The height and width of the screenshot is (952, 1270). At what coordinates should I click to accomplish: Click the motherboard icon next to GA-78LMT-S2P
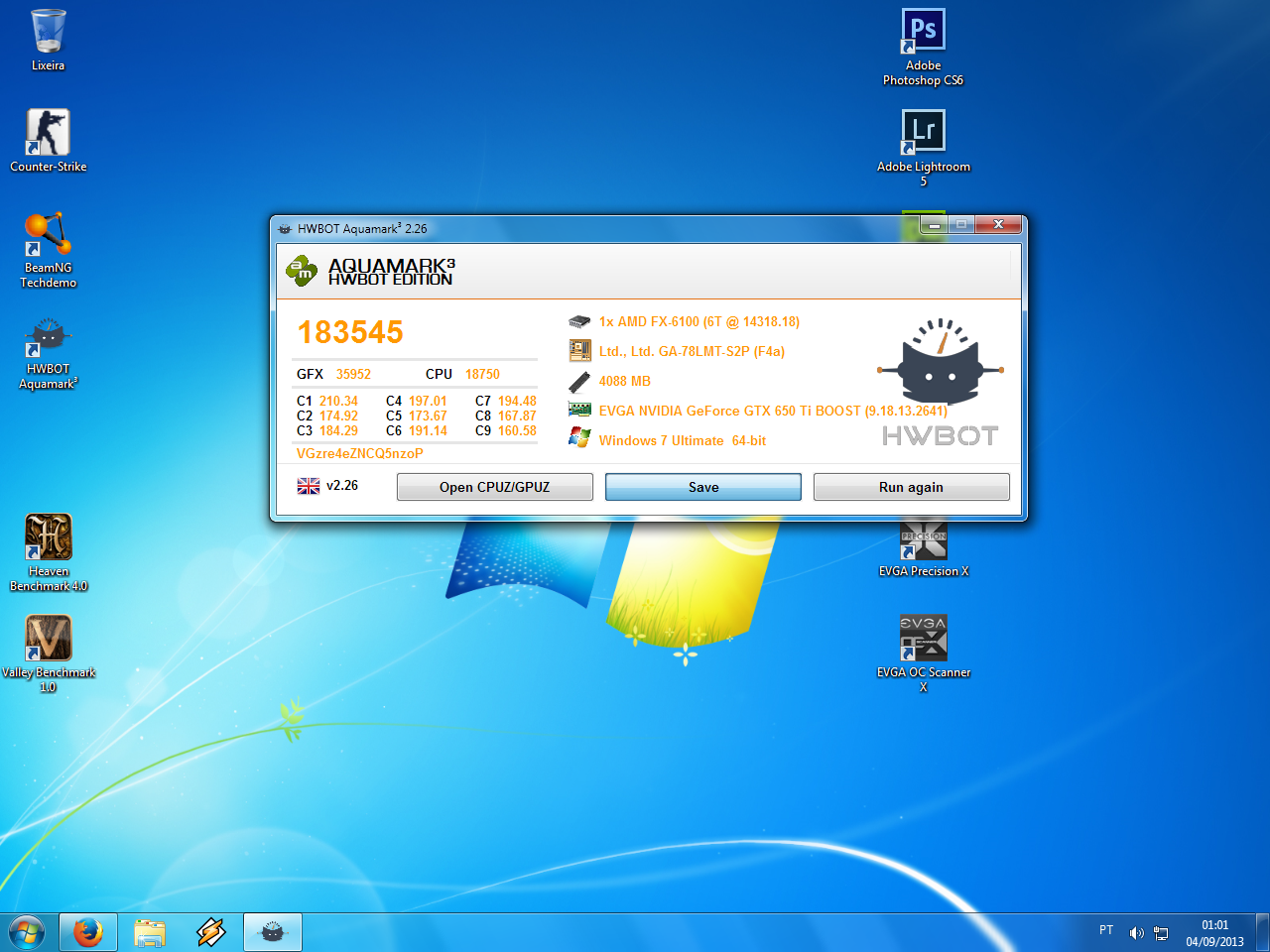click(x=579, y=350)
